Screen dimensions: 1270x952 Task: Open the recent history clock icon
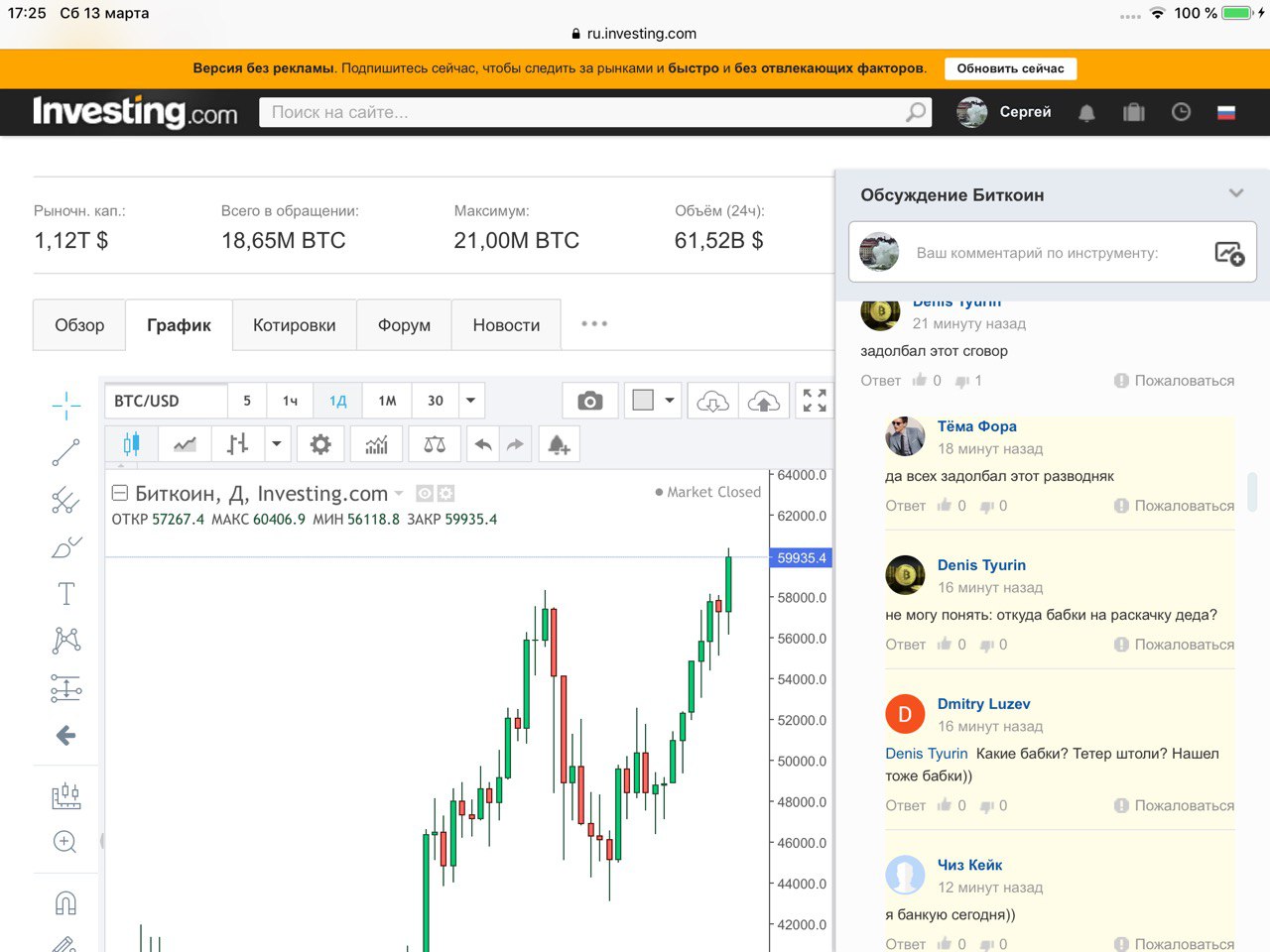click(1181, 112)
